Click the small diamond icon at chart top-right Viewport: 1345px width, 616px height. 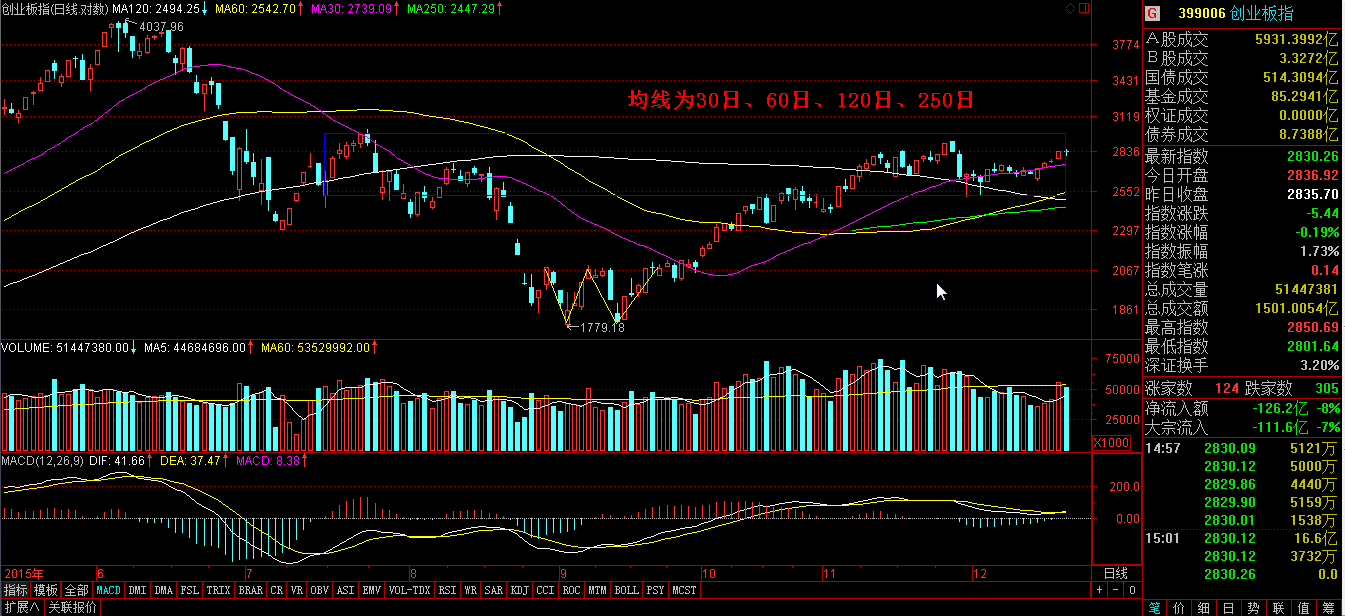pyautogui.click(x=1071, y=8)
